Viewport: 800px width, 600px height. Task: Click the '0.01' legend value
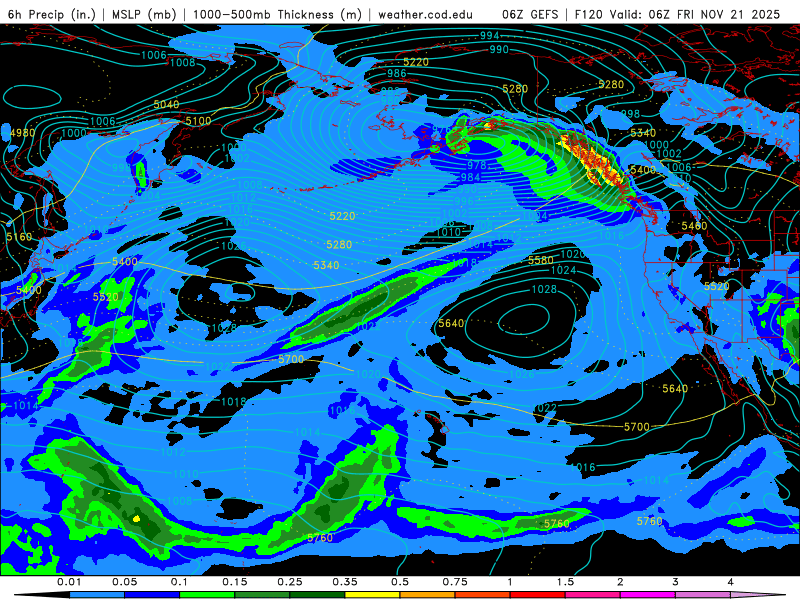tap(69, 582)
